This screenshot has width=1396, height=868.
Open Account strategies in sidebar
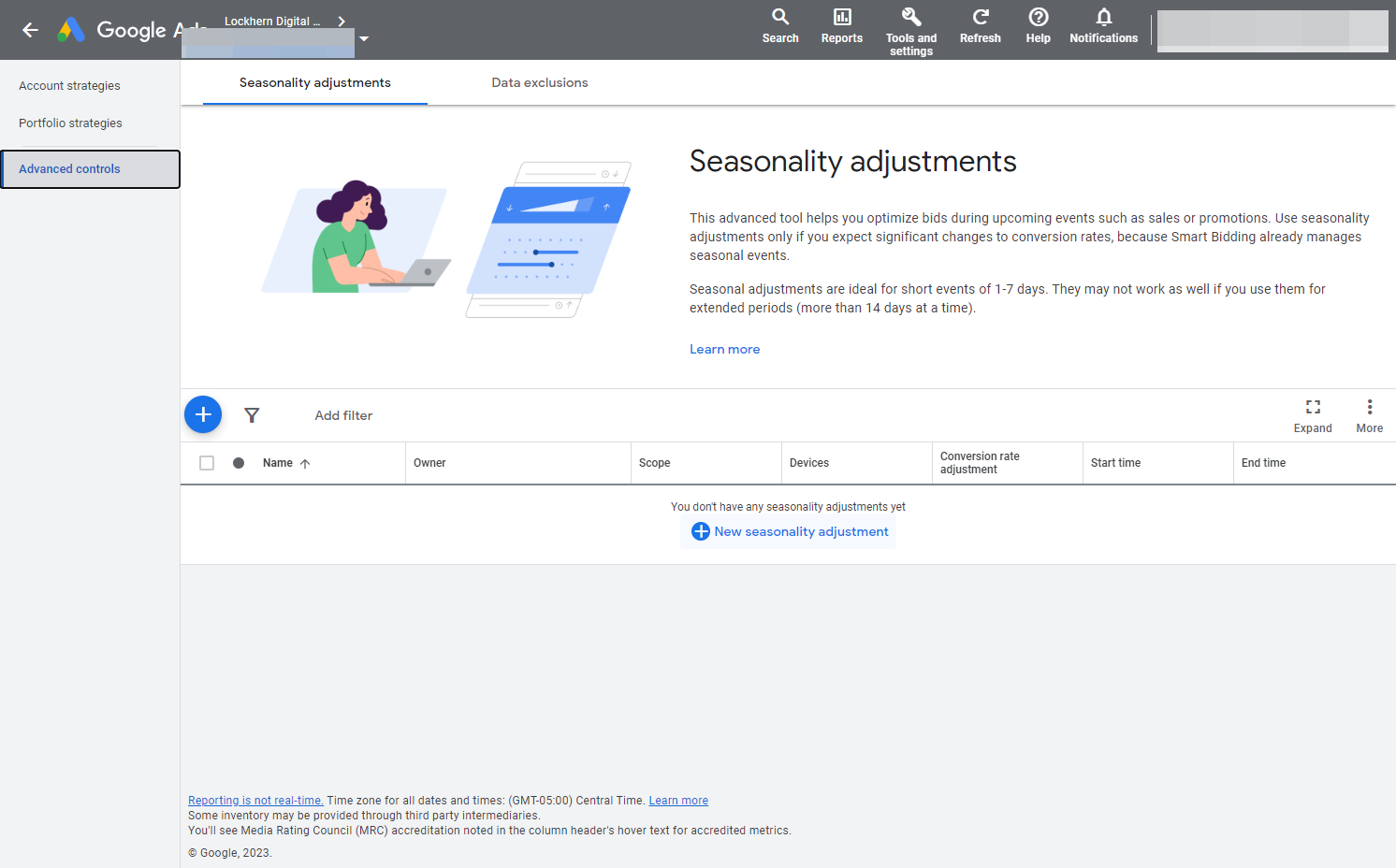(x=69, y=85)
